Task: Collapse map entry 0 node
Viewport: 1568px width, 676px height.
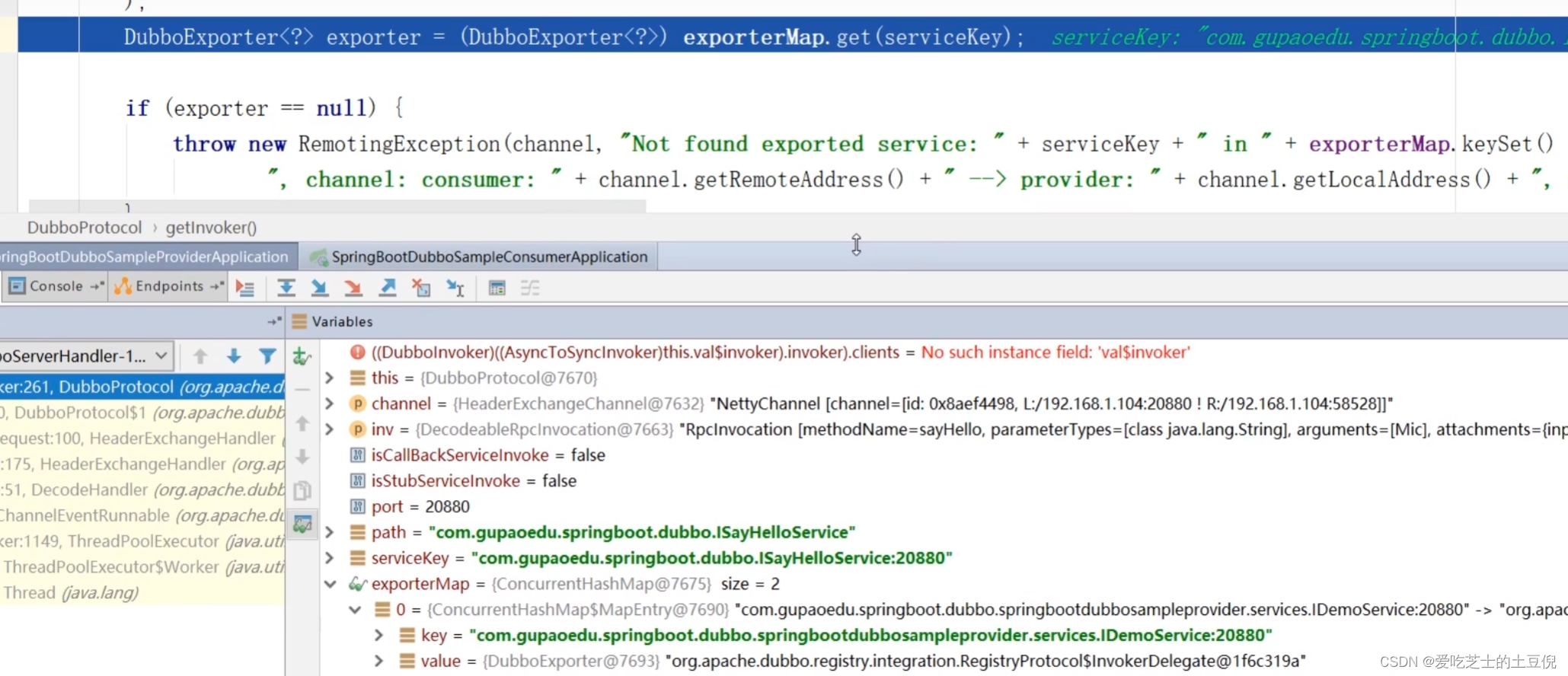Action: (355, 610)
